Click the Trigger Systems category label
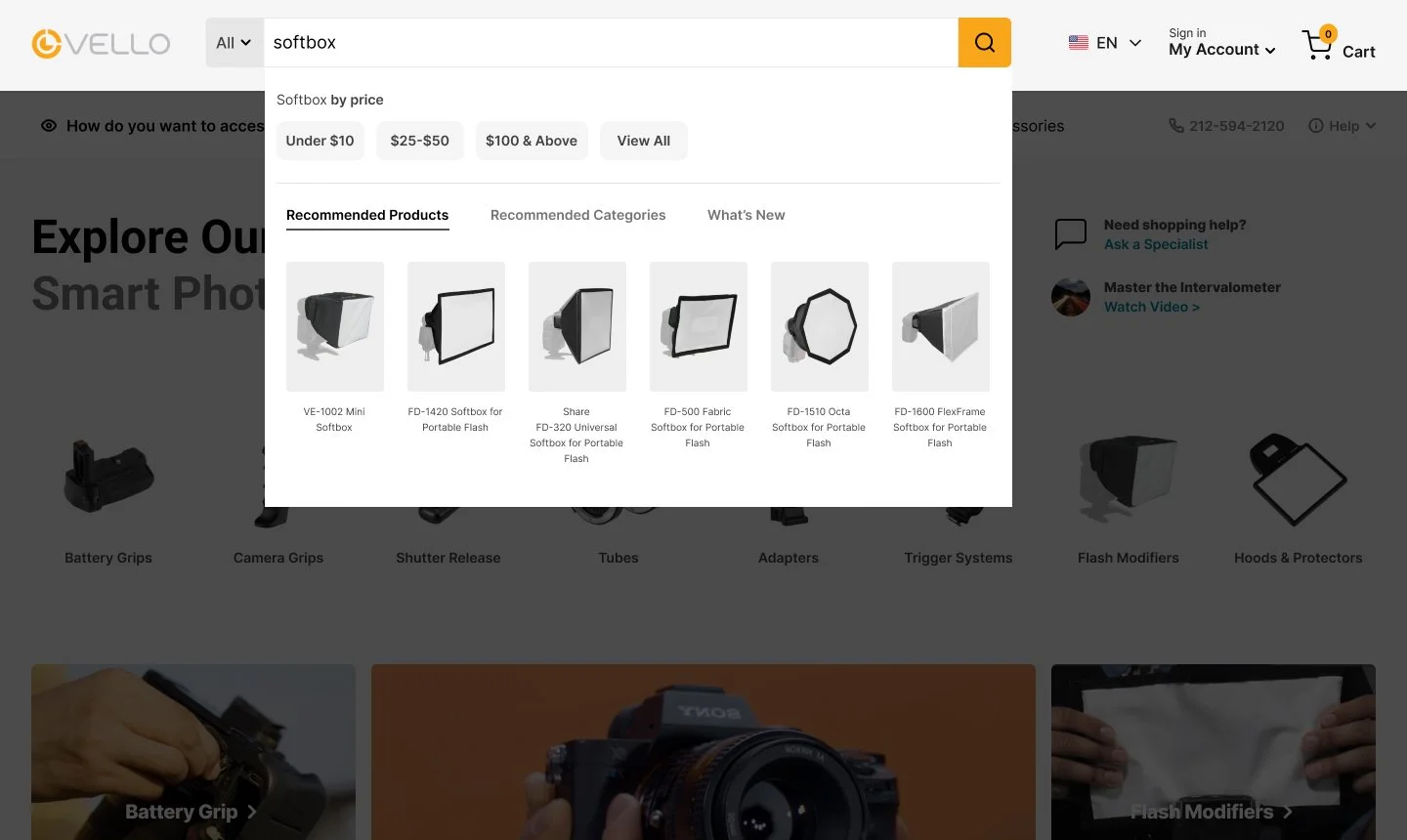 tap(959, 558)
